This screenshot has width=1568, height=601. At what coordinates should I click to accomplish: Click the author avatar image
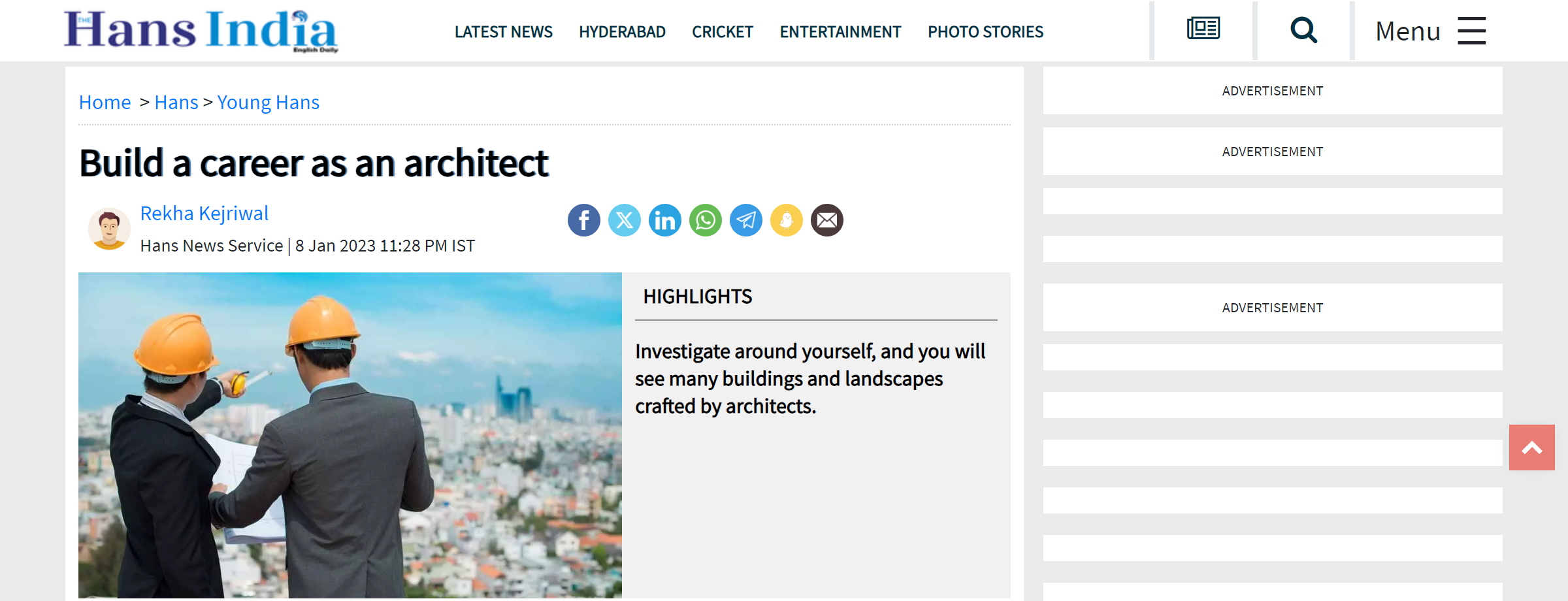pos(109,229)
